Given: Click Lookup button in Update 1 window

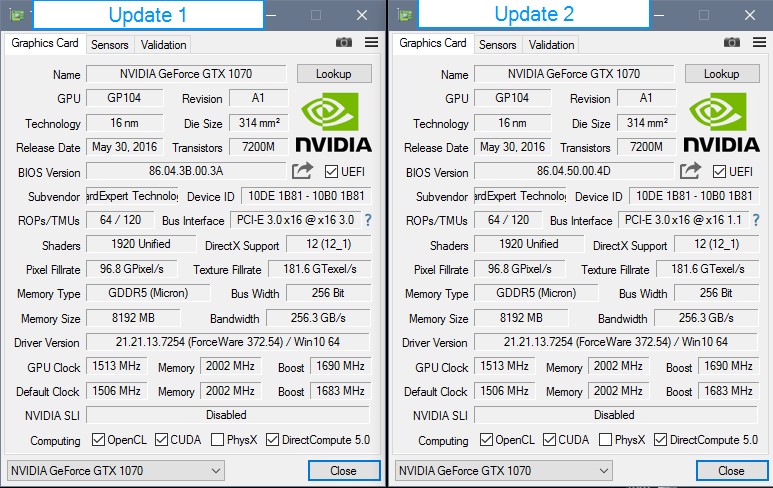Looking at the screenshot, I should click(x=334, y=74).
